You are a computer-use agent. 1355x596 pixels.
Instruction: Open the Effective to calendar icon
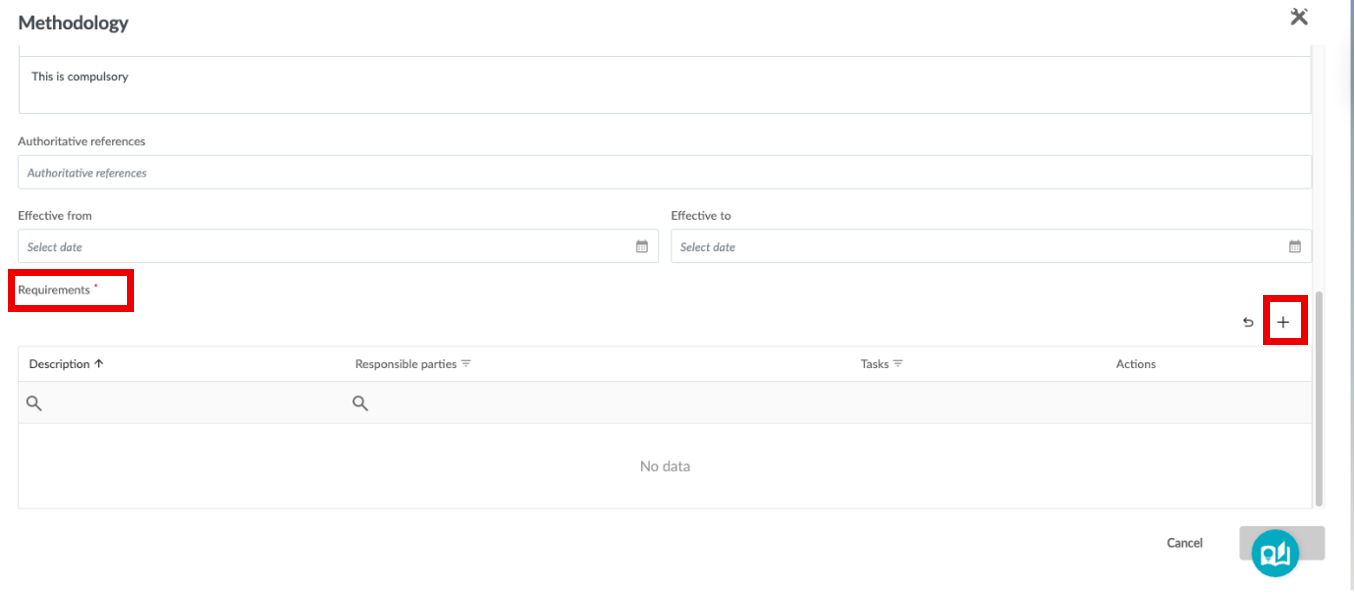click(x=1295, y=246)
